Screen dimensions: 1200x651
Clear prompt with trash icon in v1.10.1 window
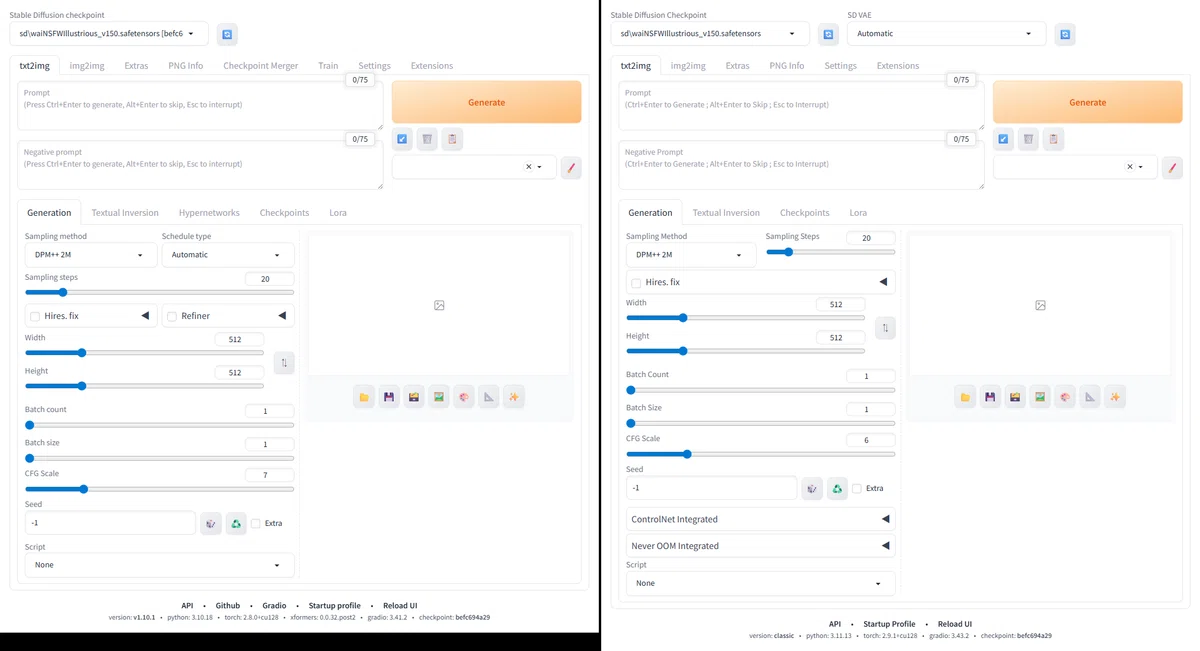click(x=427, y=139)
